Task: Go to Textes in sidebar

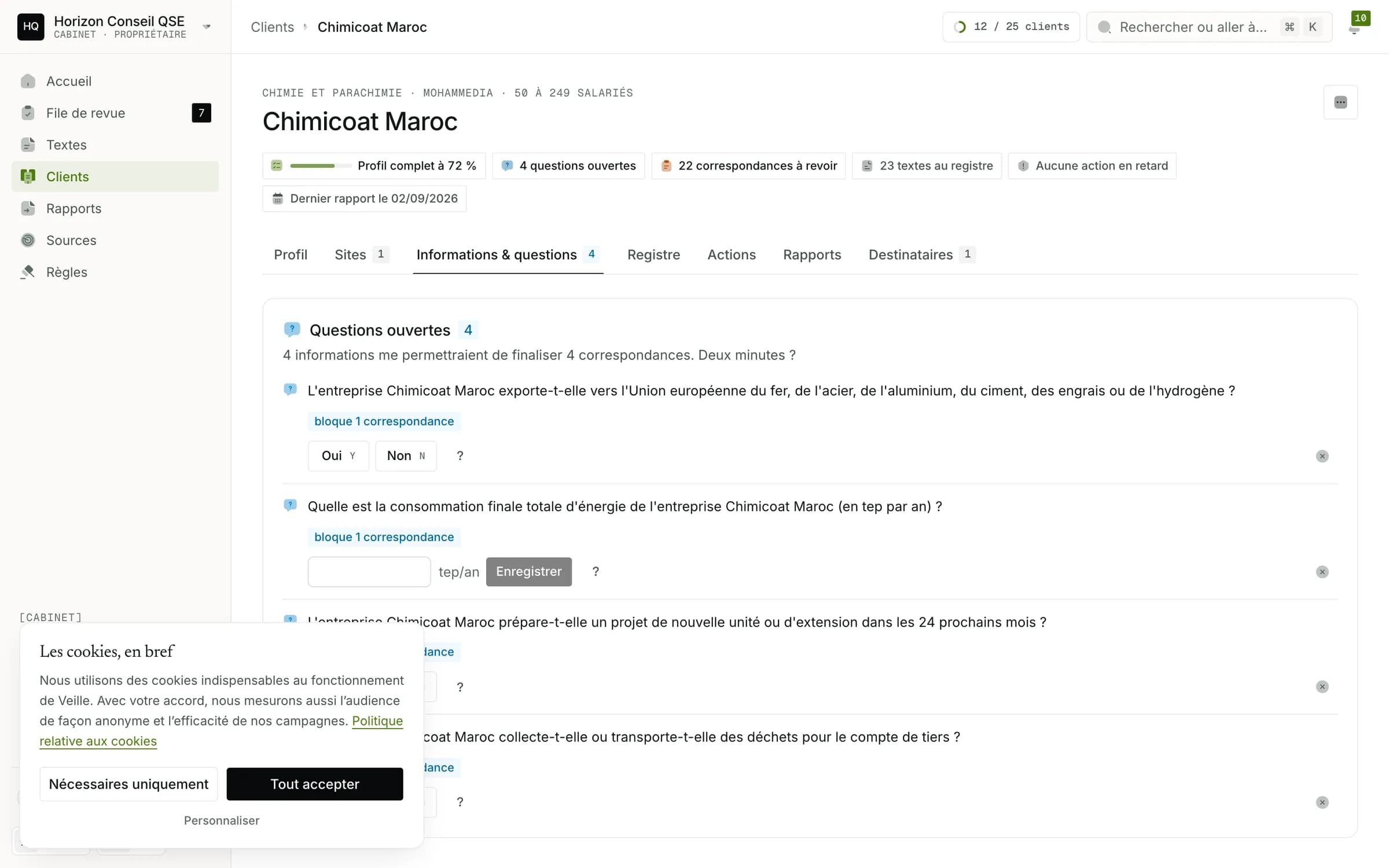Action: click(115, 145)
